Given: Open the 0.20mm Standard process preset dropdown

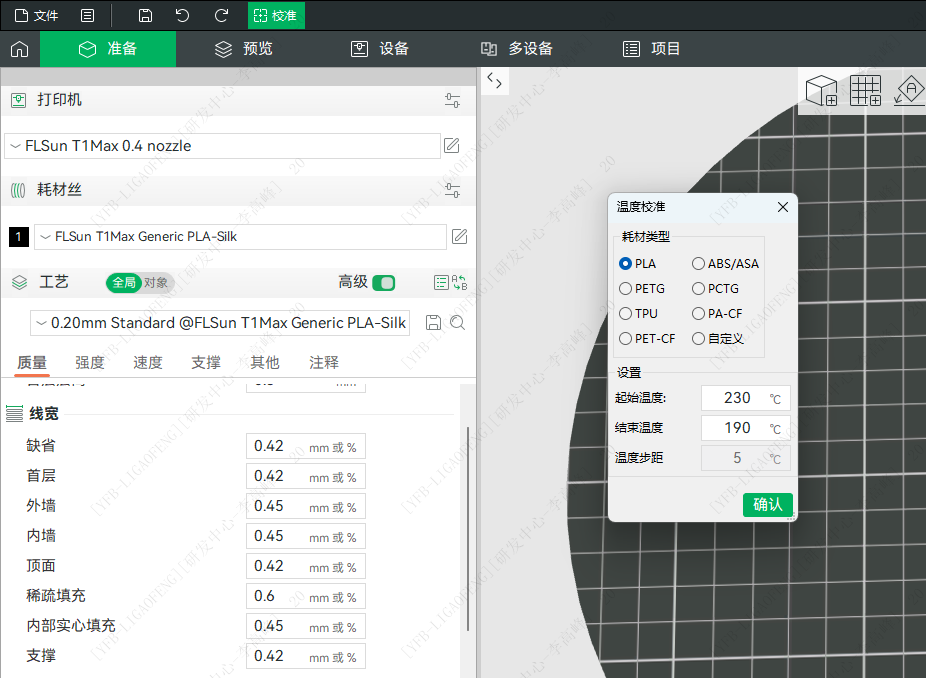Looking at the screenshot, I should coord(220,323).
